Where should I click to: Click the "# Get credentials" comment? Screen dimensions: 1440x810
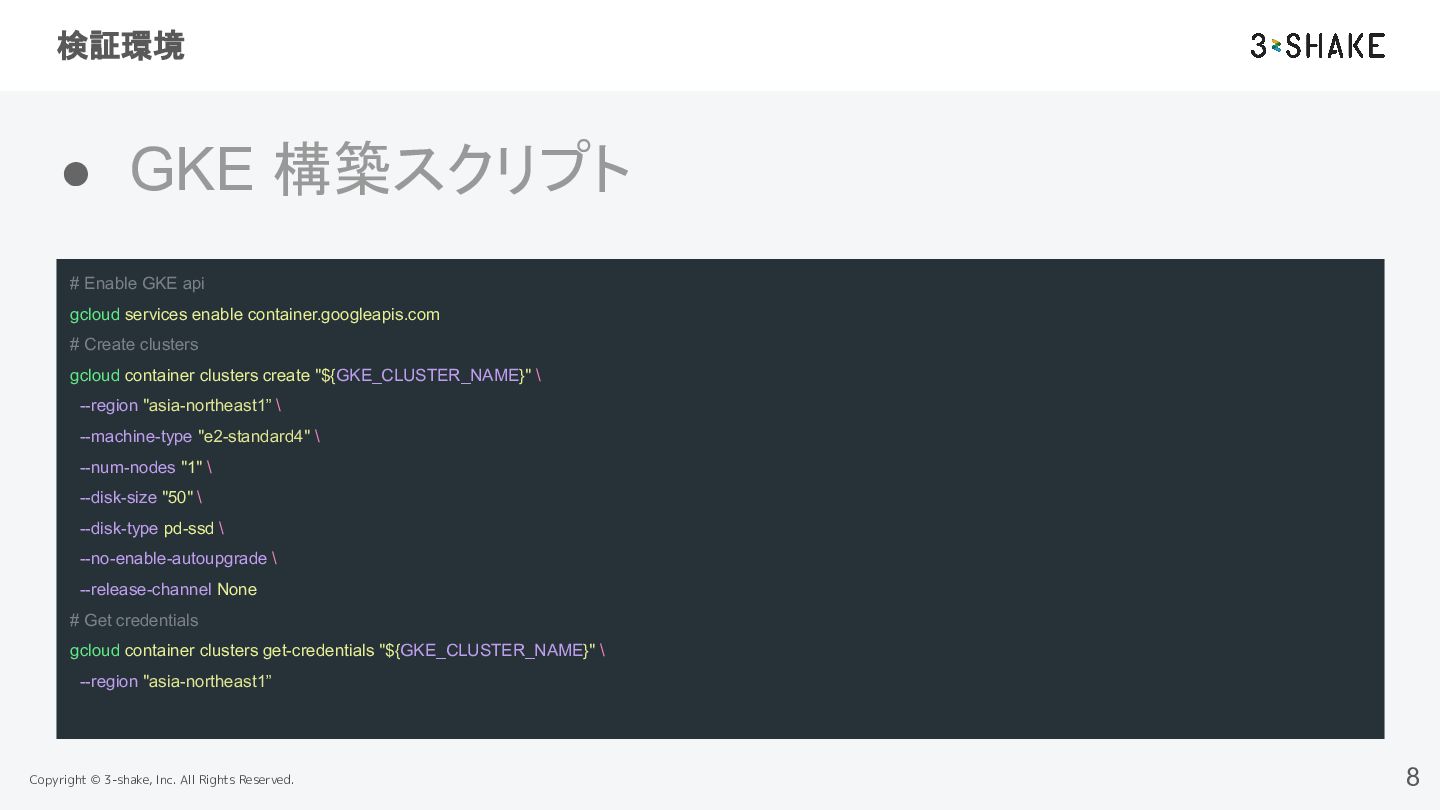[134, 621]
